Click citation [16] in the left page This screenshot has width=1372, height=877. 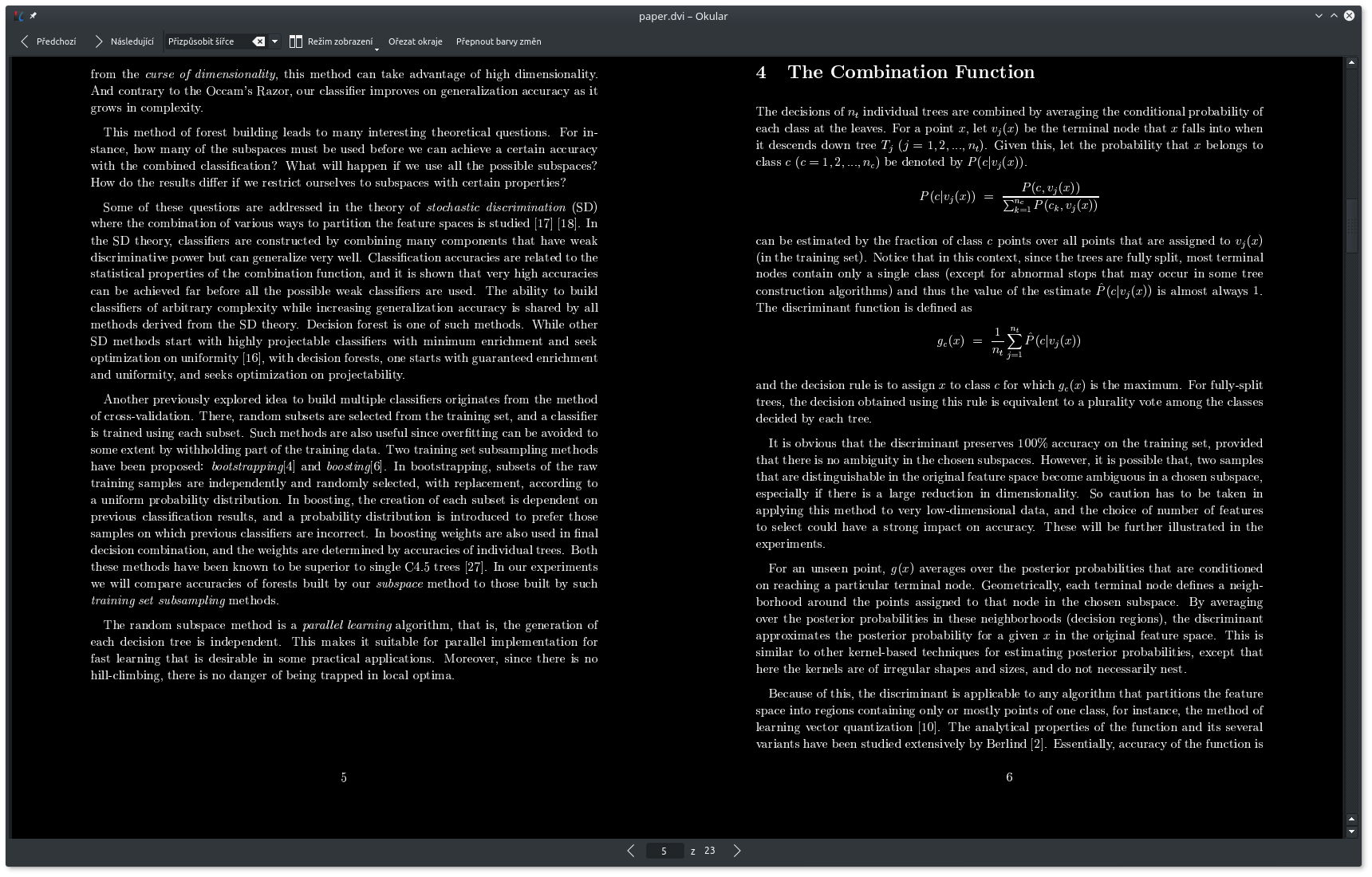point(251,358)
